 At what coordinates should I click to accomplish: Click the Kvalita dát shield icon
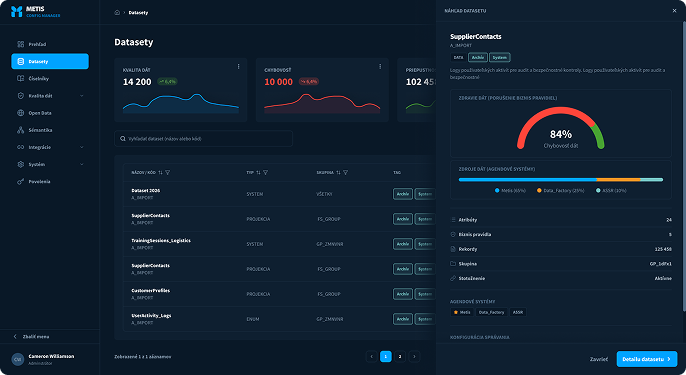[21, 96]
